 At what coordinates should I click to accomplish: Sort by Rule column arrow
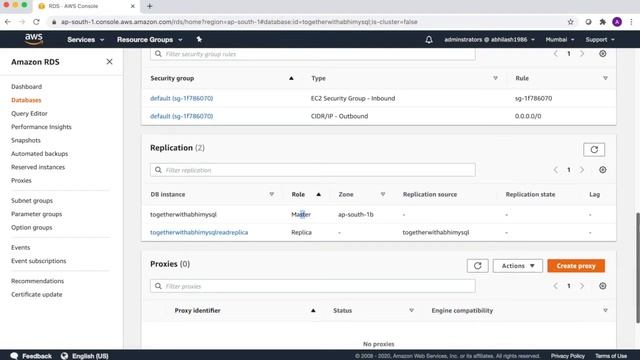point(605,78)
